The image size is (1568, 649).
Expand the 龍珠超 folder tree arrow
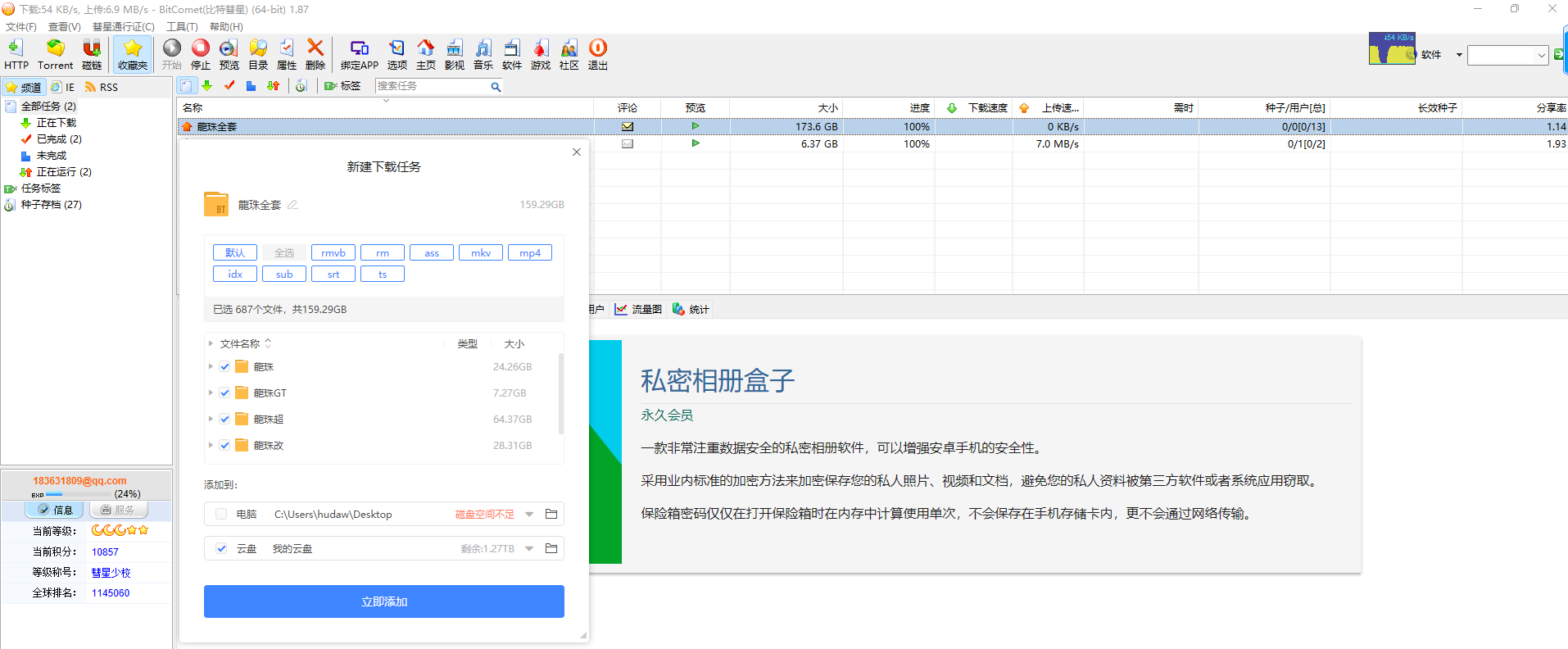pyautogui.click(x=211, y=419)
